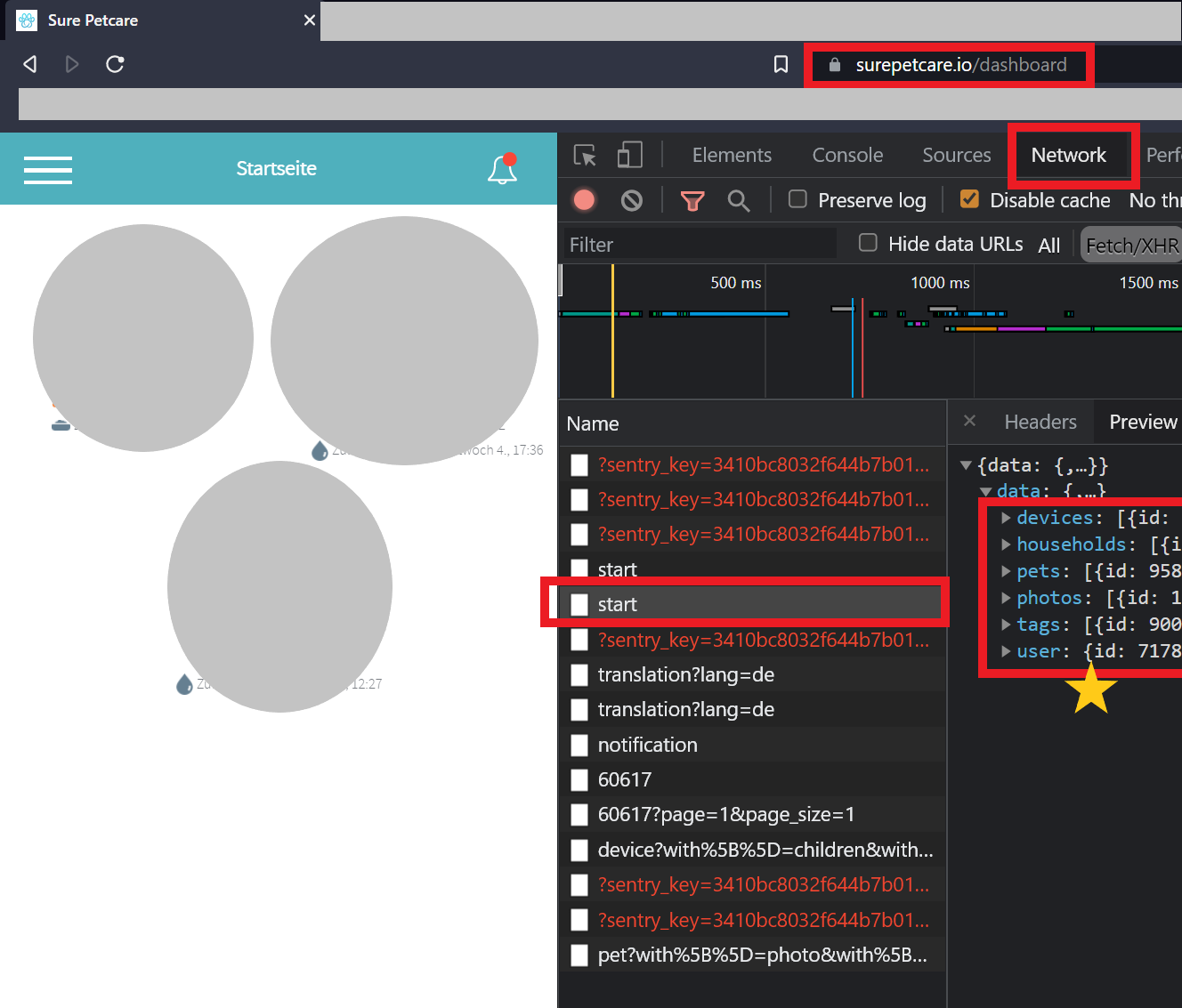Collapse the nested data node
The height and width of the screenshot is (1008, 1182).
pos(985,491)
